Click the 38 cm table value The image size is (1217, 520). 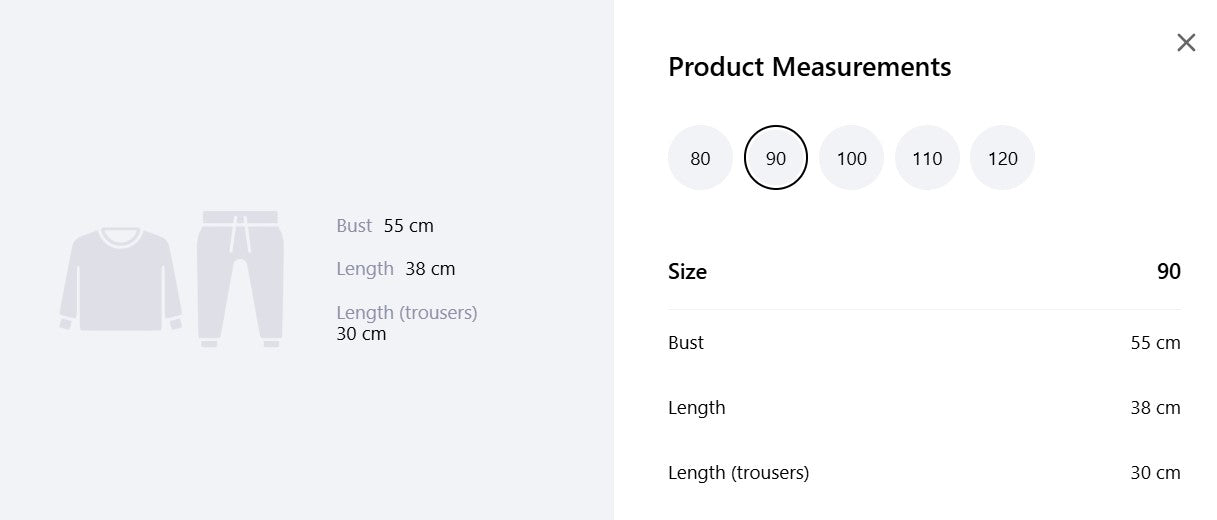[x=1155, y=408]
